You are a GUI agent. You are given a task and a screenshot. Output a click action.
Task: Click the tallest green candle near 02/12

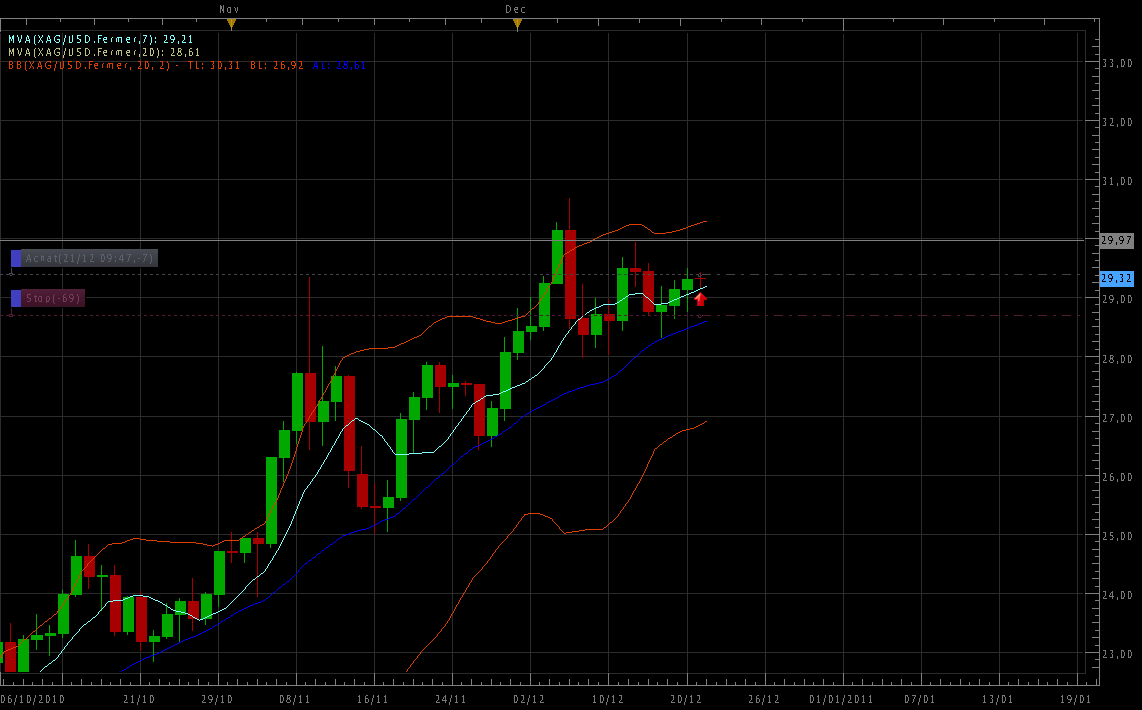click(x=558, y=257)
